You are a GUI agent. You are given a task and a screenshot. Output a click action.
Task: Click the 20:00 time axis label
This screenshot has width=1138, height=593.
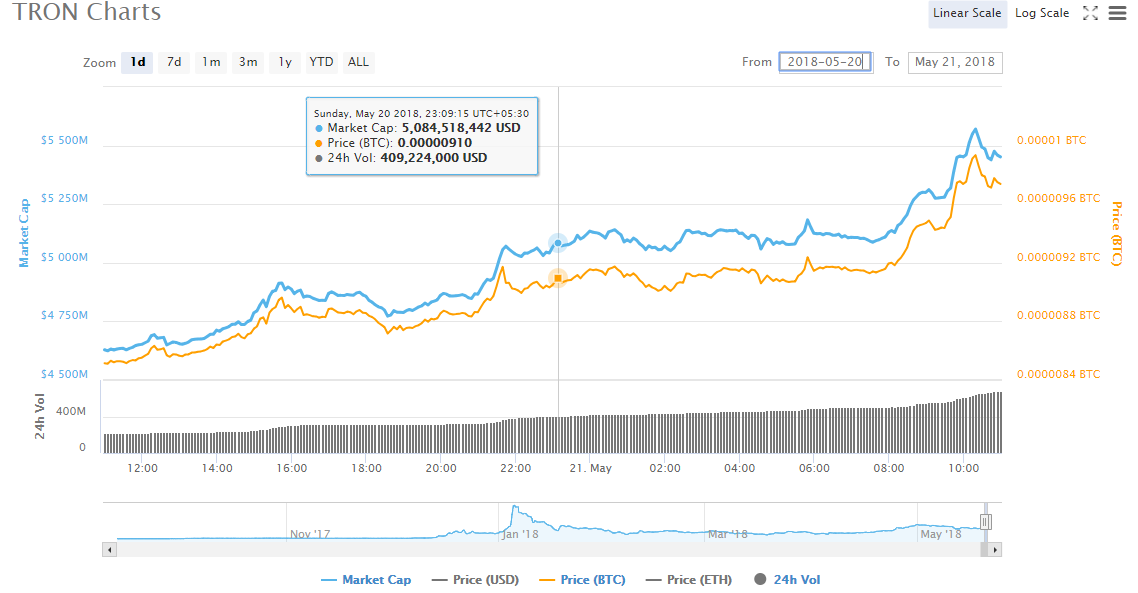441,469
